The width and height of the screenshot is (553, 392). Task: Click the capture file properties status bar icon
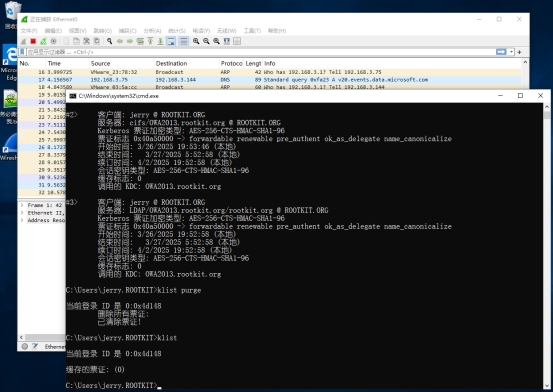[35, 346]
